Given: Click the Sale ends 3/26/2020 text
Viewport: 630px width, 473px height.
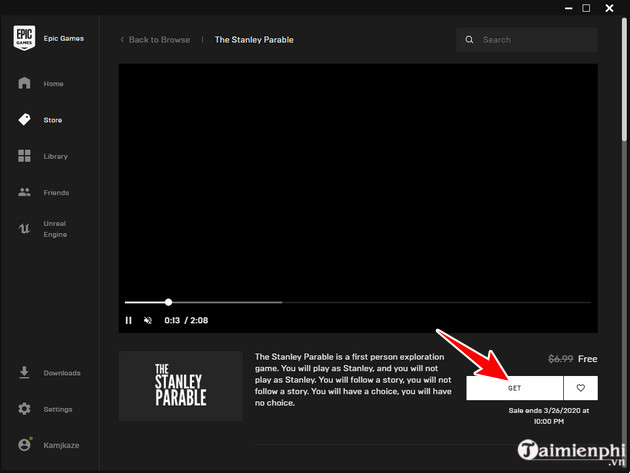Looking at the screenshot, I should 549,416.
